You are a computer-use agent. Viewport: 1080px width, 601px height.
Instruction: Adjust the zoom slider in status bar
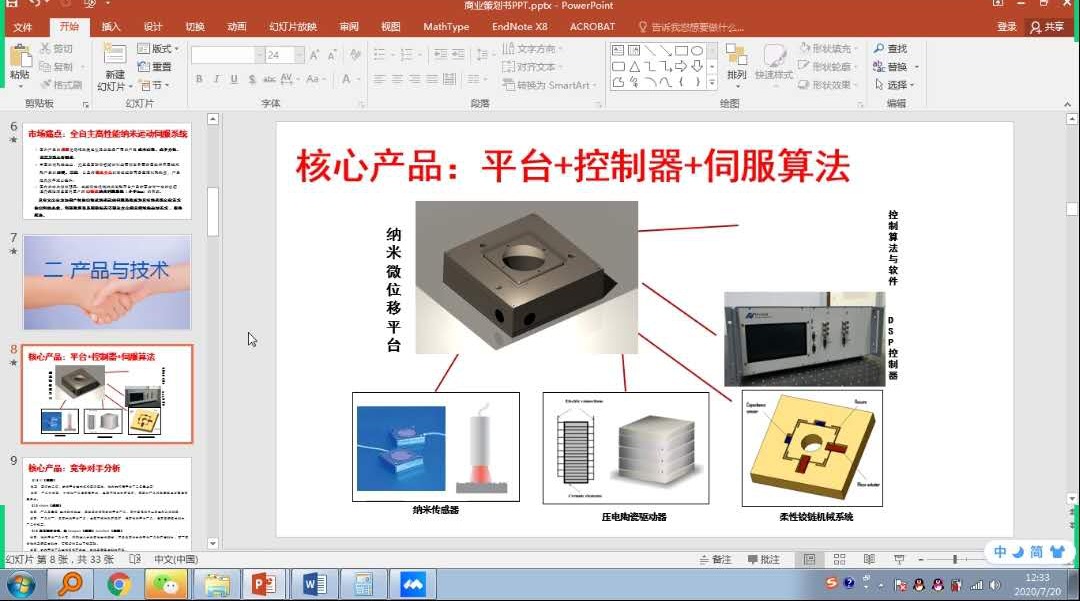pyautogui.click(x=955, y=560)
